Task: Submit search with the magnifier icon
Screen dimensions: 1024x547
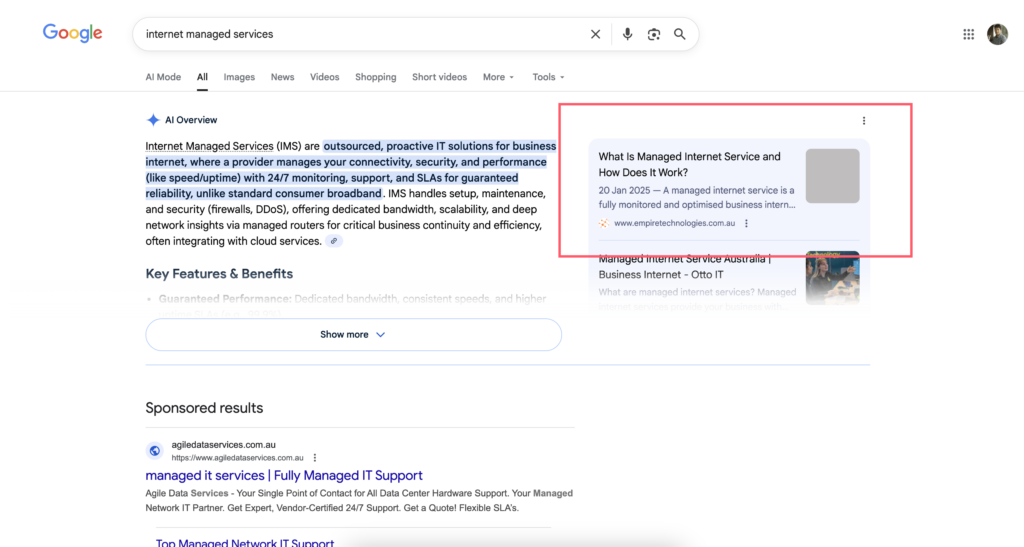Action: 680,34
